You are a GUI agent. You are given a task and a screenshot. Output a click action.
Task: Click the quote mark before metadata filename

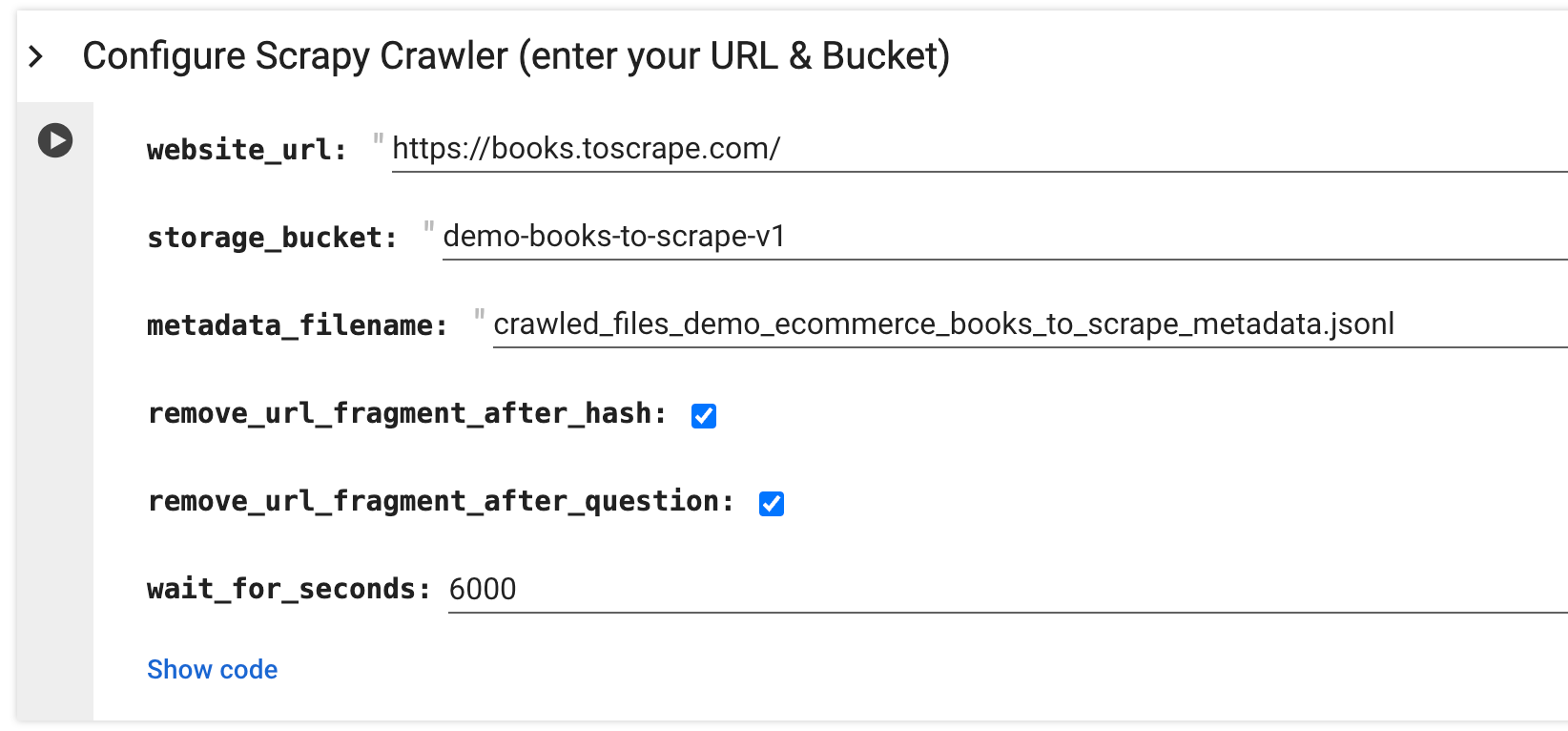pyautogui.click(x=480, y=317)
